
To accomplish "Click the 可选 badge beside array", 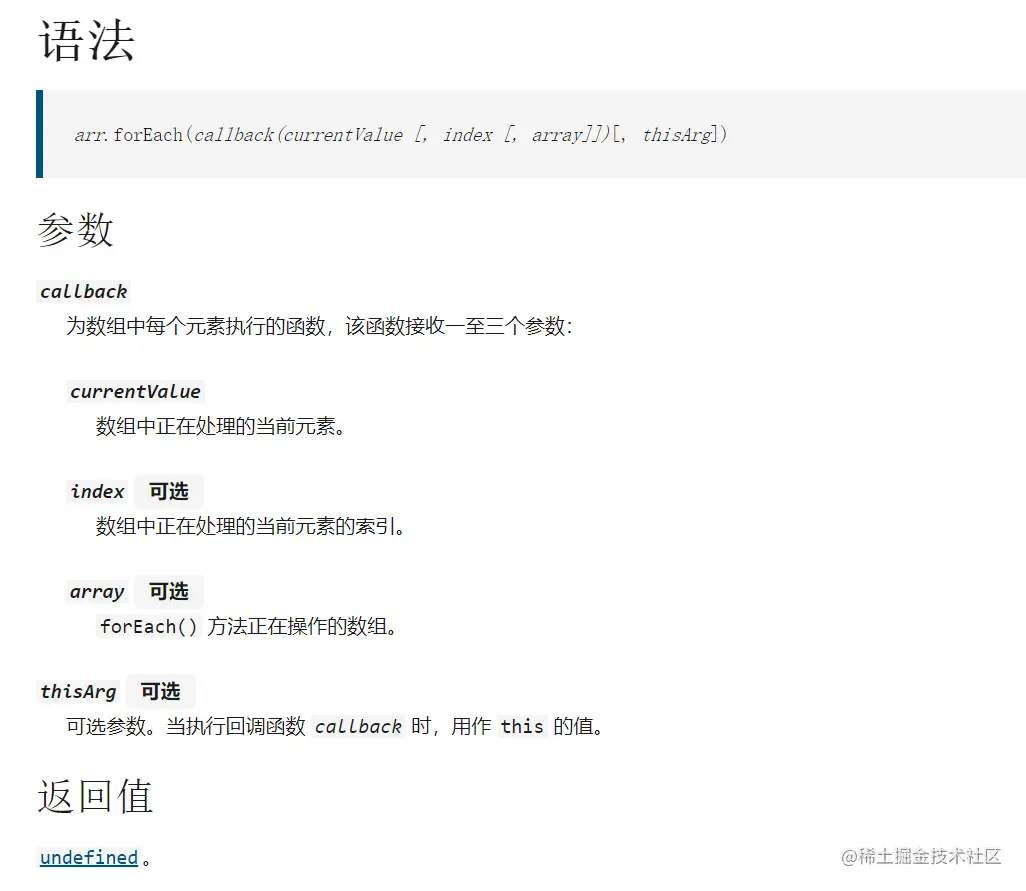I will (x=169, y=591).
